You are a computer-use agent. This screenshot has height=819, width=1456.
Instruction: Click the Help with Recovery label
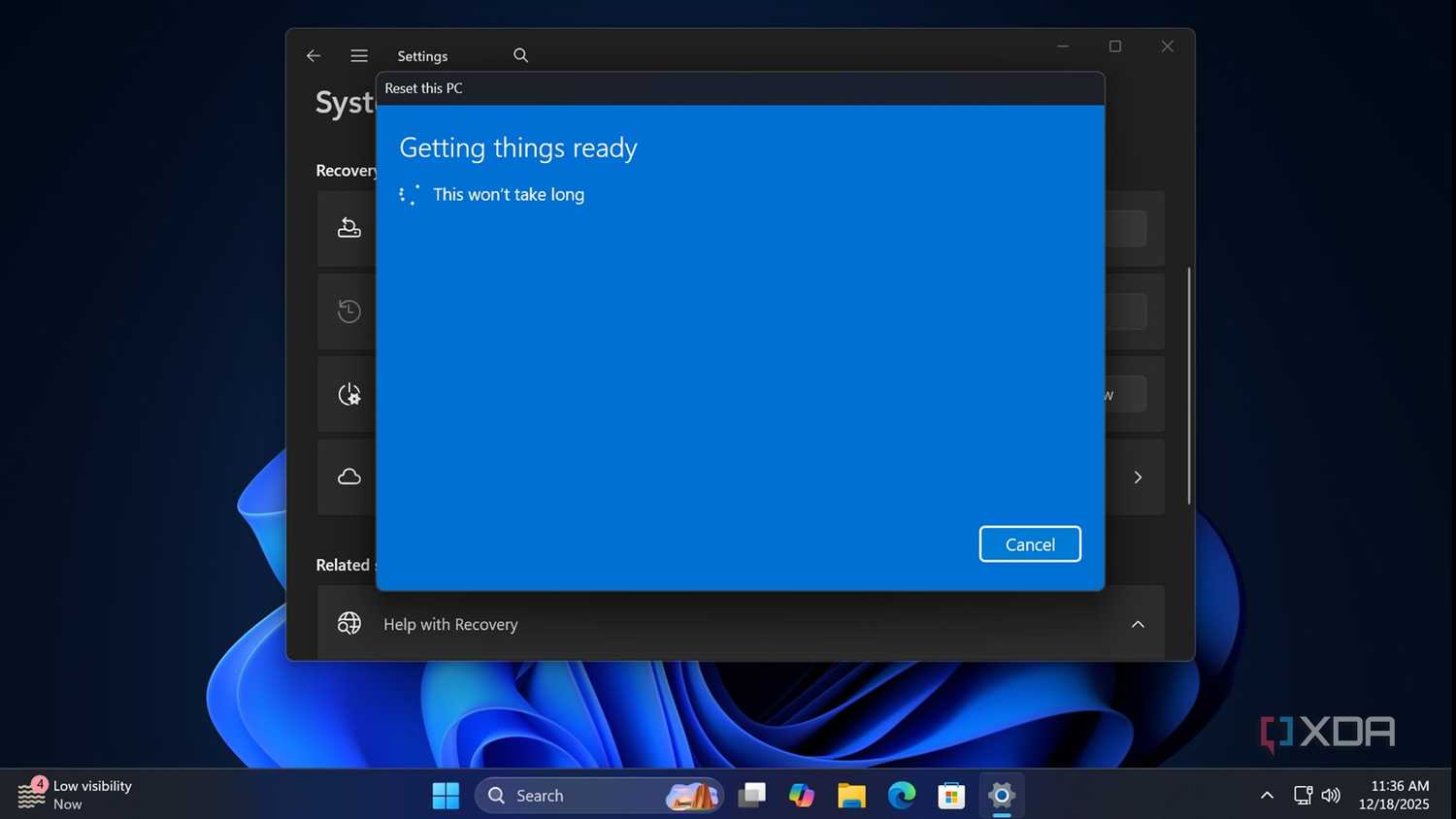[x=450, y=624]
